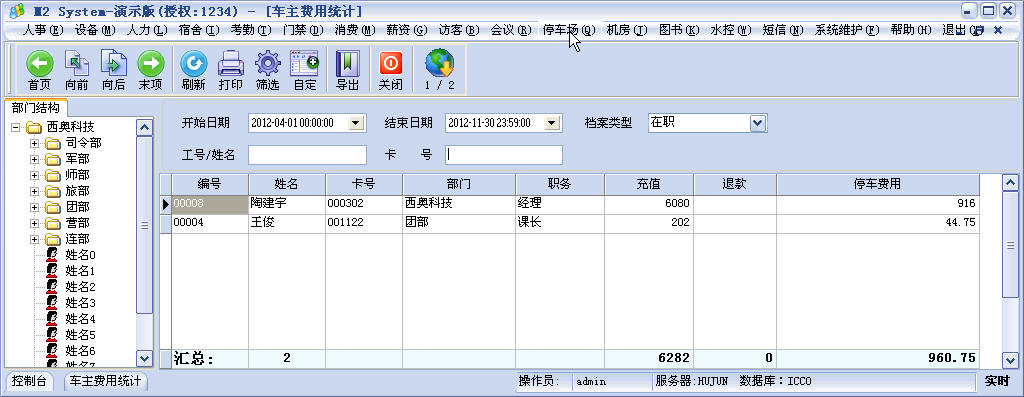Open the 系统维护 menu

point(847,30)
